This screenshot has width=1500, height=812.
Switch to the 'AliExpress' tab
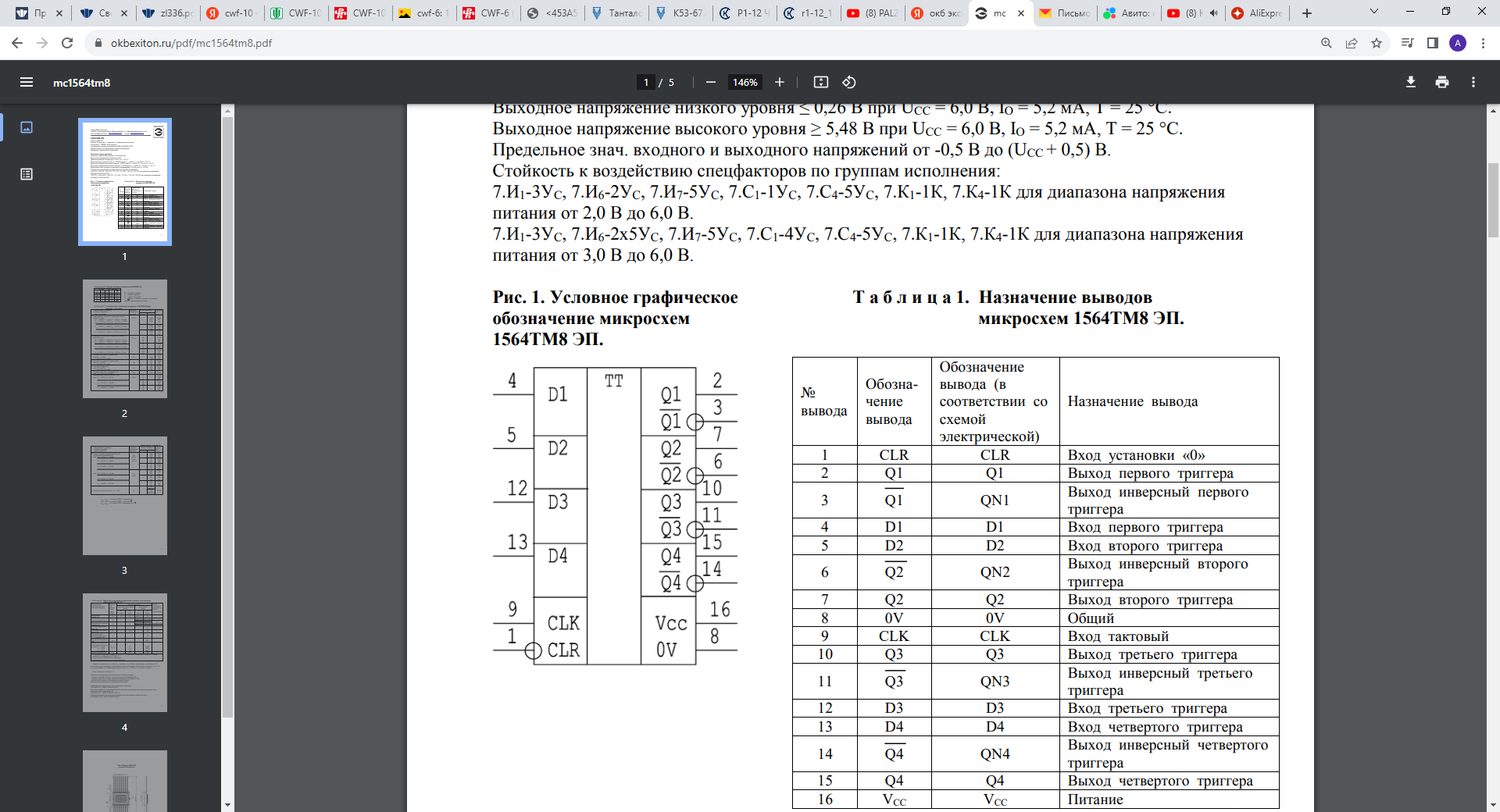1256,13
